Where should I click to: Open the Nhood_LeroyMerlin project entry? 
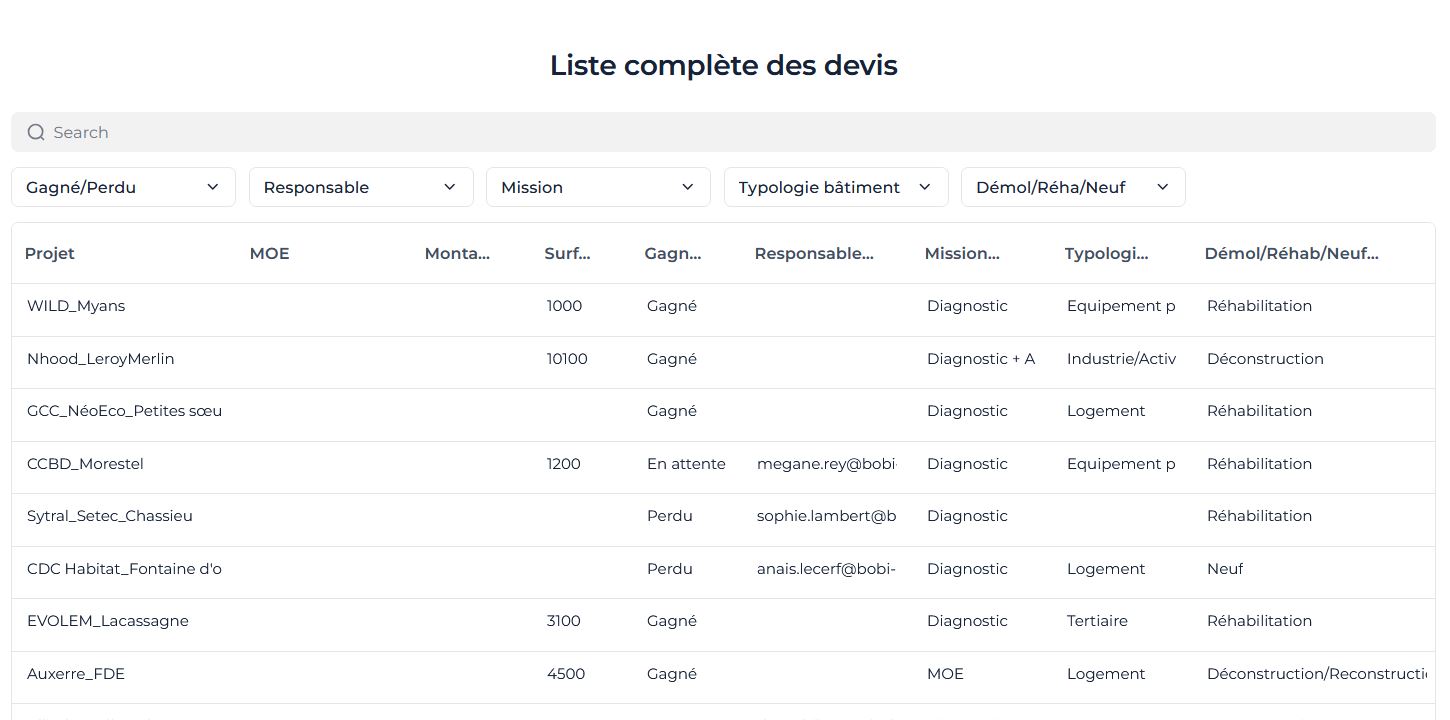[x=100, y=359]
